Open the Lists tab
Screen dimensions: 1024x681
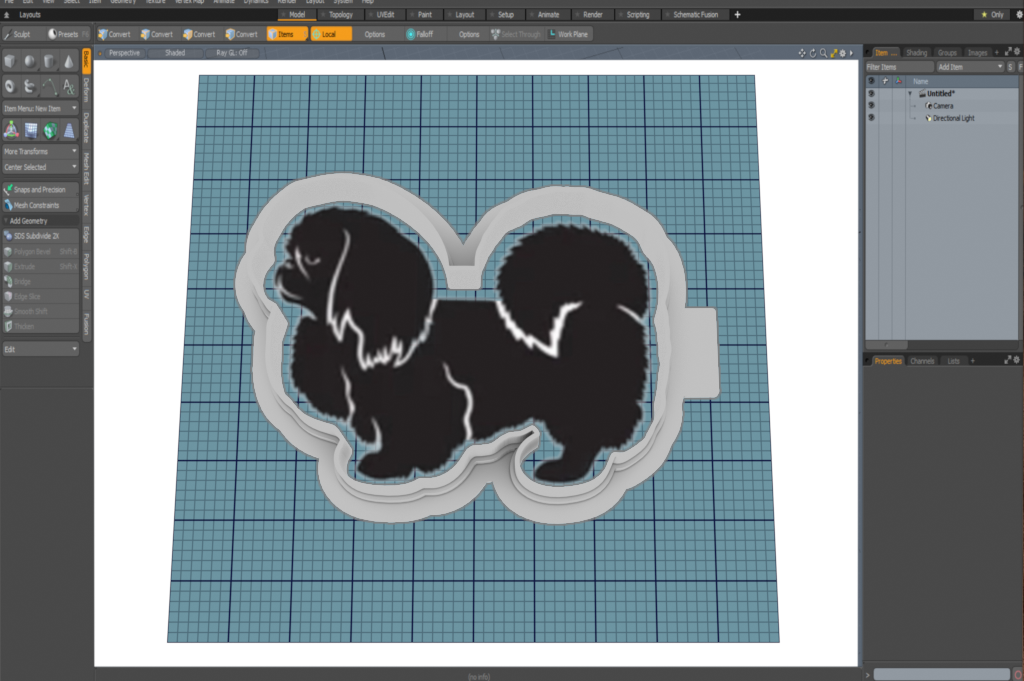pyautogui.click(x=953, y=360)
